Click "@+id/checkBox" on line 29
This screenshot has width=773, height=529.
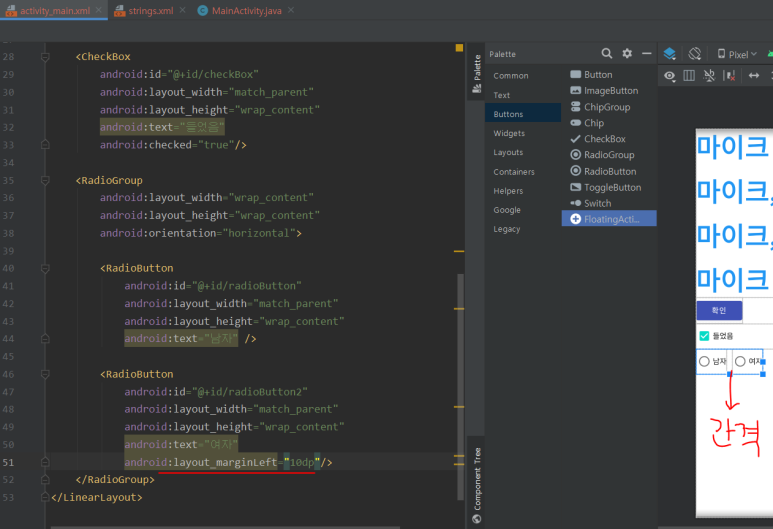tap(213, 74)
